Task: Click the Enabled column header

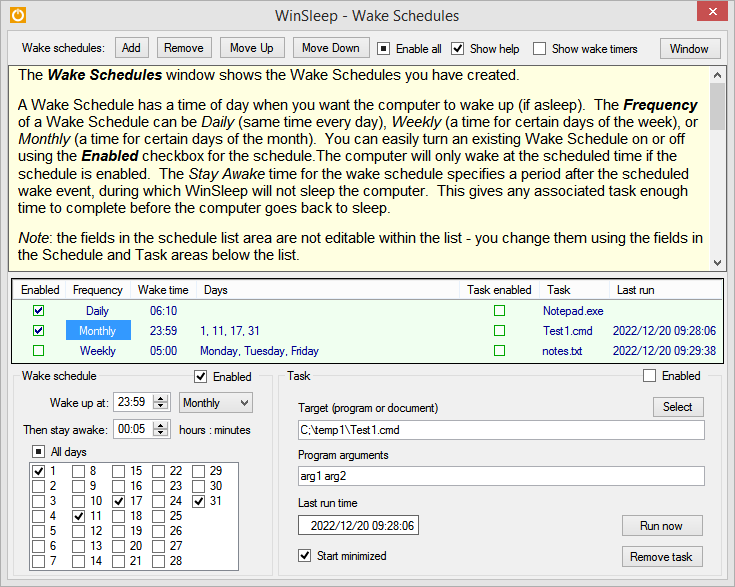Action: [40, 290]
